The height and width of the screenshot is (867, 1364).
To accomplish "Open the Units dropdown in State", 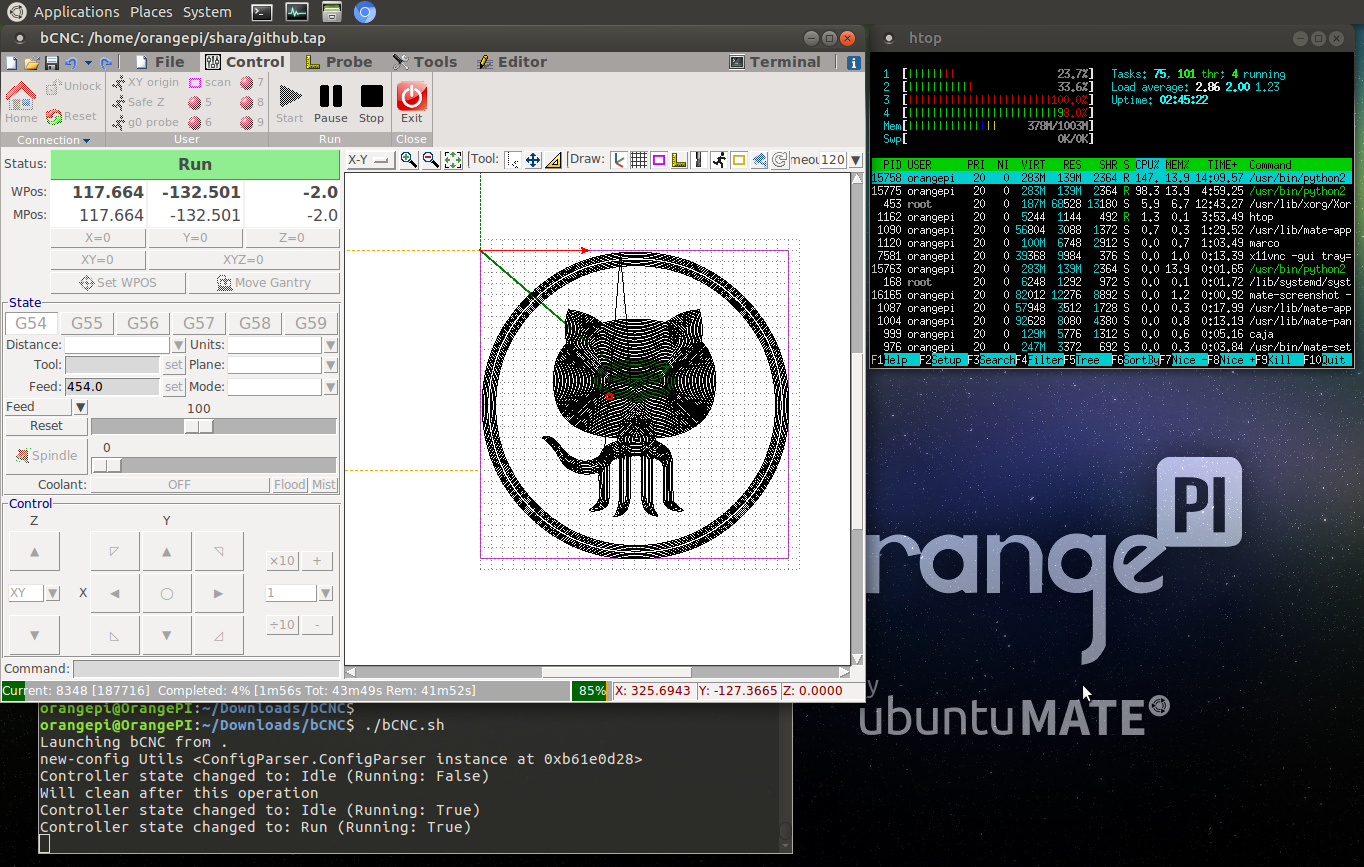I will pos(330,345).
